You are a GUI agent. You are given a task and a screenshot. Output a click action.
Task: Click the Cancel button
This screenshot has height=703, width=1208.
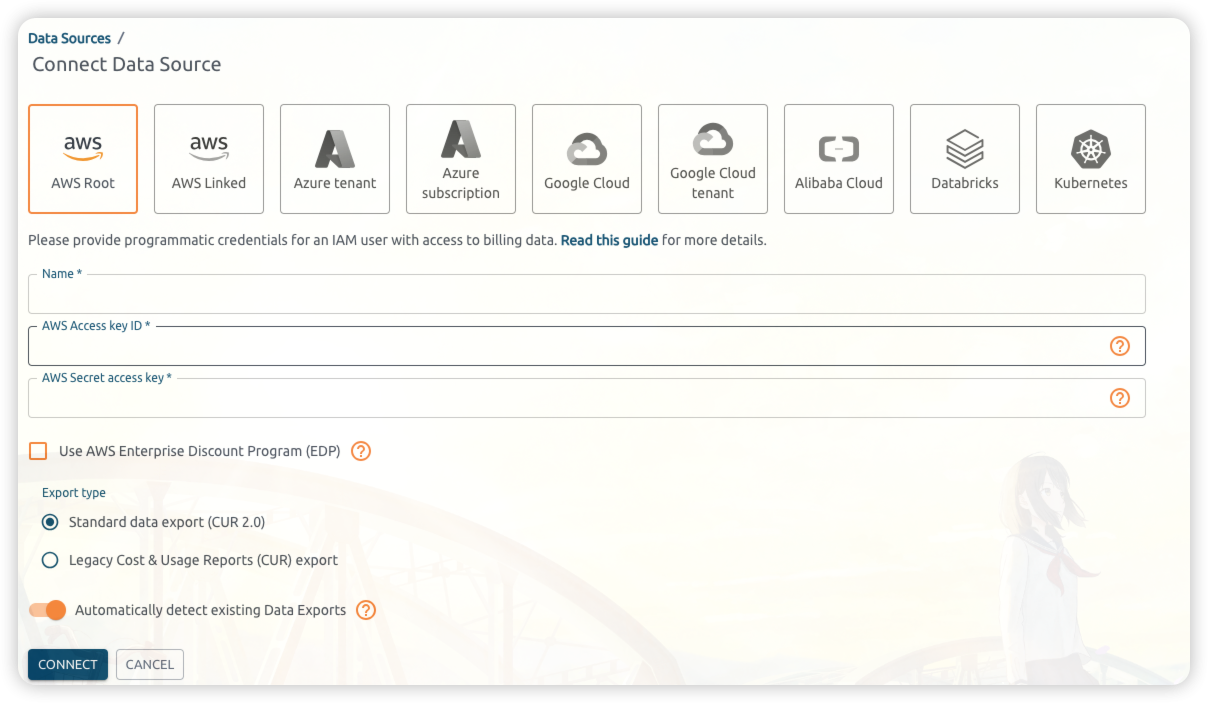click(150, 664)
